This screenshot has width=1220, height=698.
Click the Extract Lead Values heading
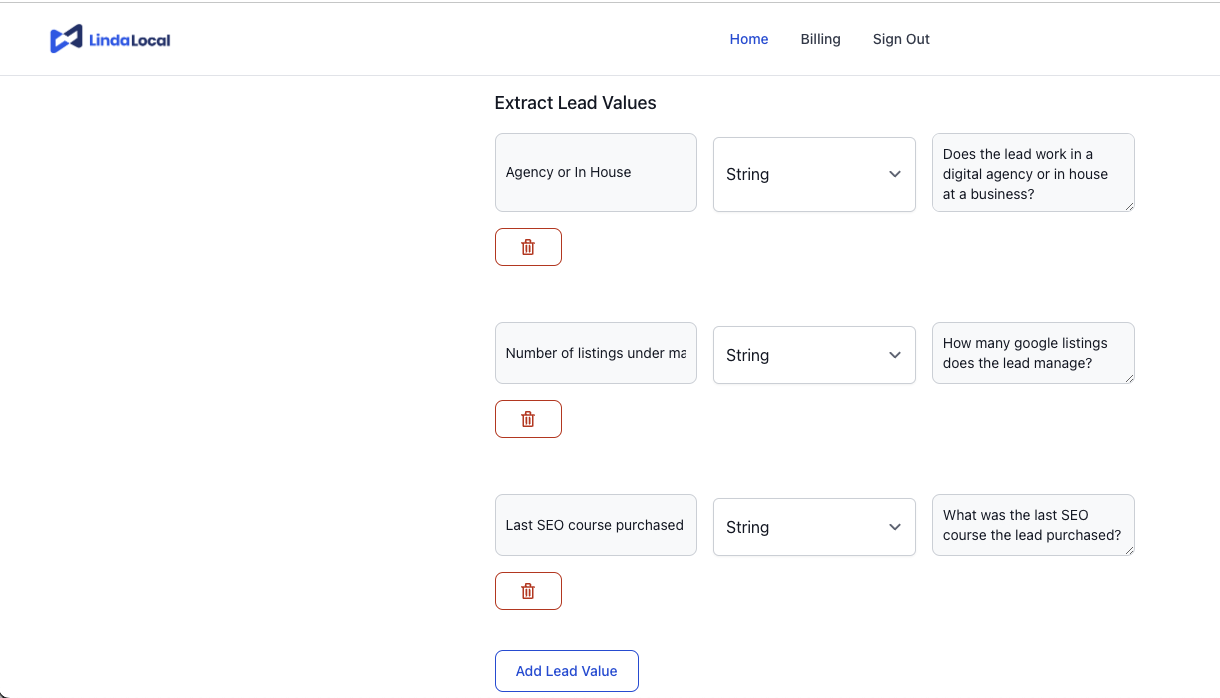tap(575, 103)
